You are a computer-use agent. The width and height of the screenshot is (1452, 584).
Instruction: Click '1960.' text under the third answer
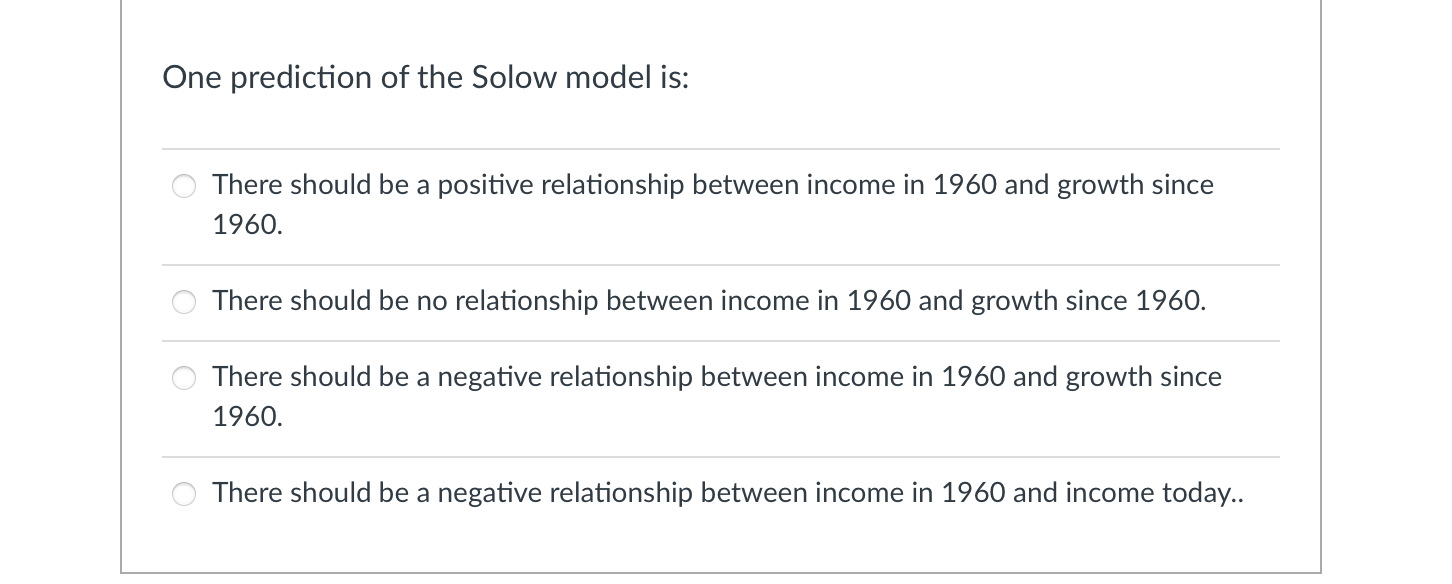coord(245,417)
